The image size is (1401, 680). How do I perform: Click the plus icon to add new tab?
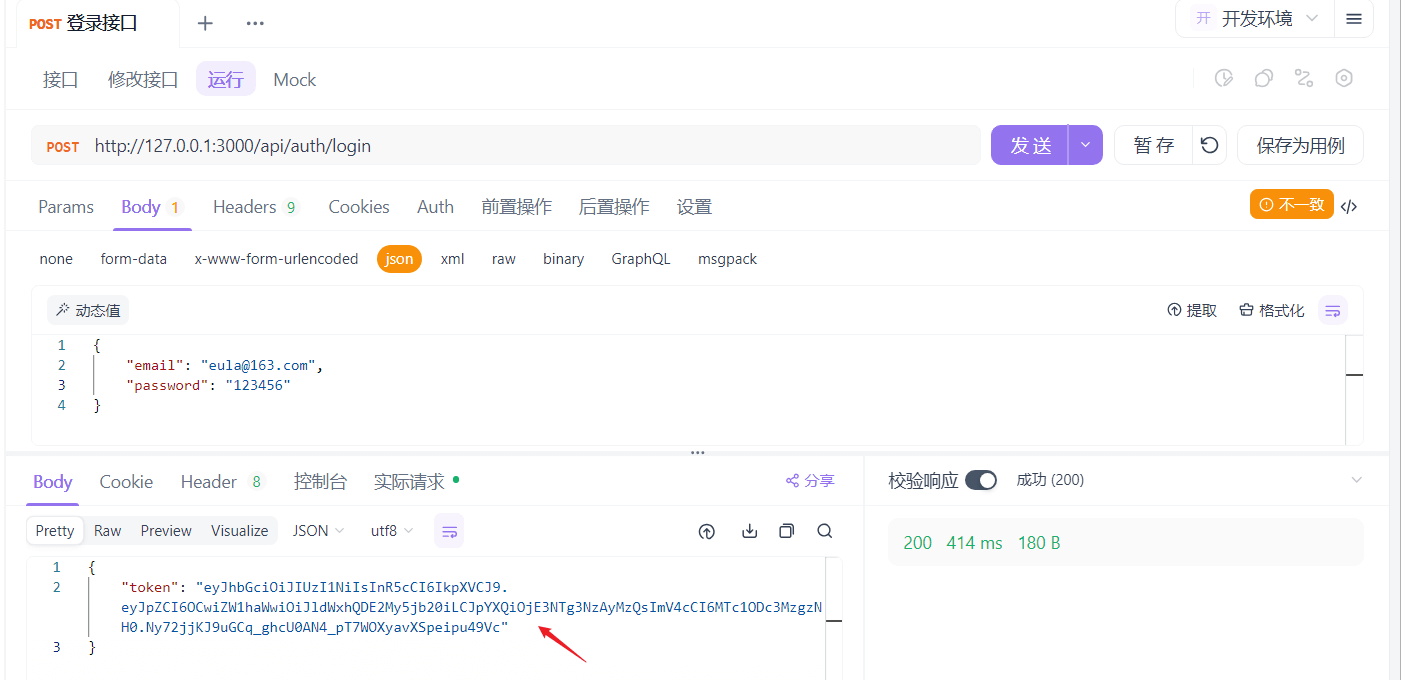205,23
